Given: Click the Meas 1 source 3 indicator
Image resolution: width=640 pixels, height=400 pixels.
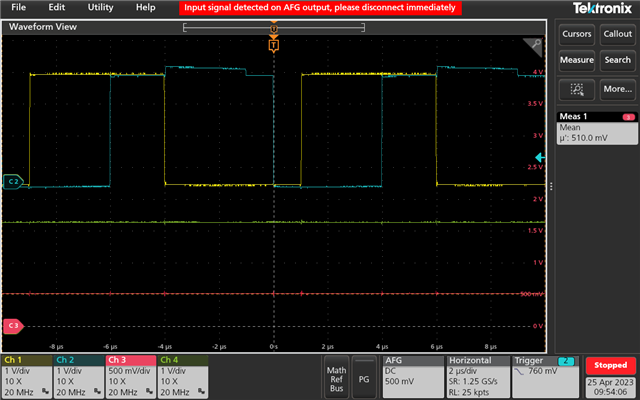Looking at the screenshot, I should click(x=629, y=117).
